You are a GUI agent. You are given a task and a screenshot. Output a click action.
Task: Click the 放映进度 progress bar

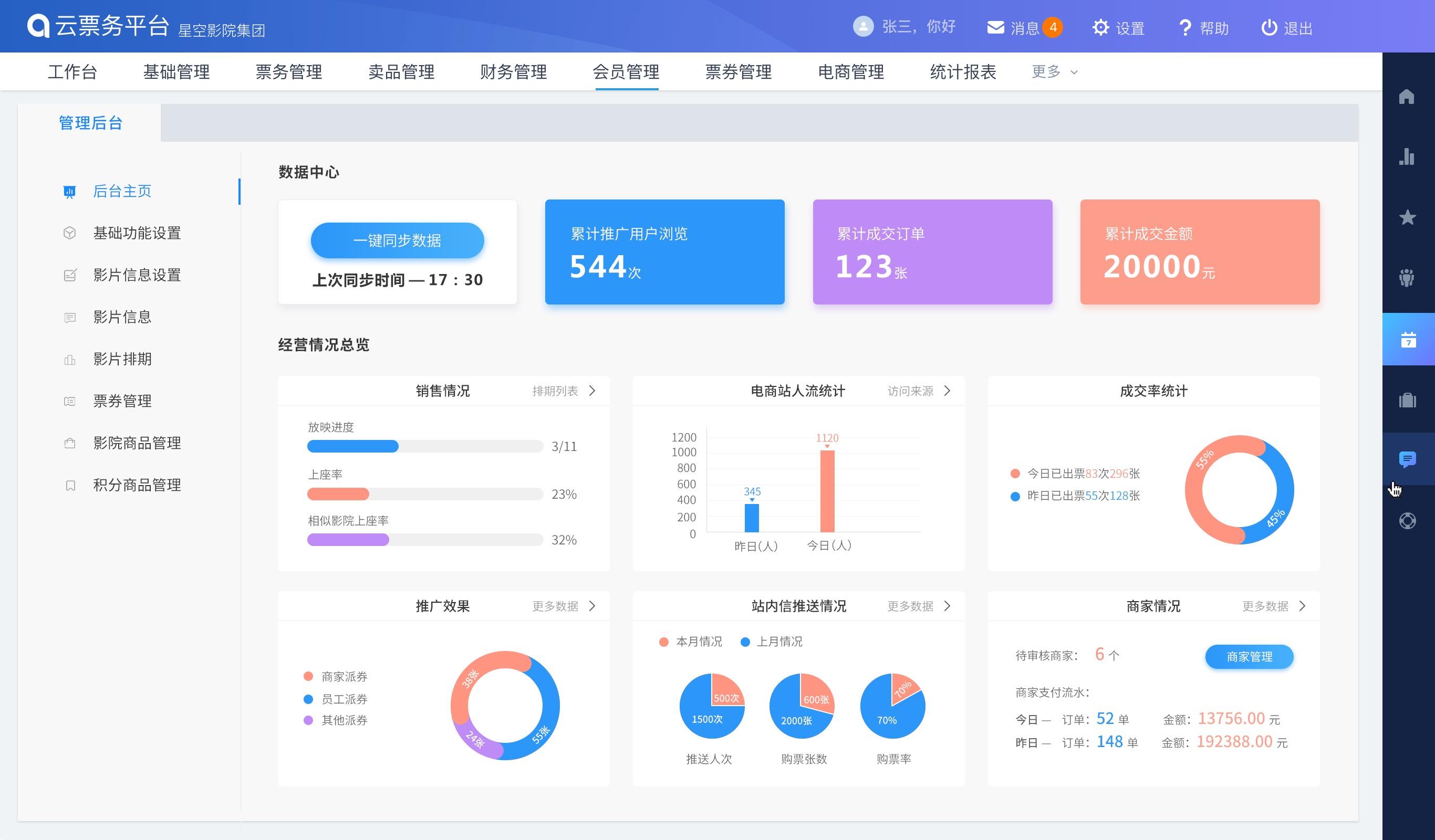[424, 447]
